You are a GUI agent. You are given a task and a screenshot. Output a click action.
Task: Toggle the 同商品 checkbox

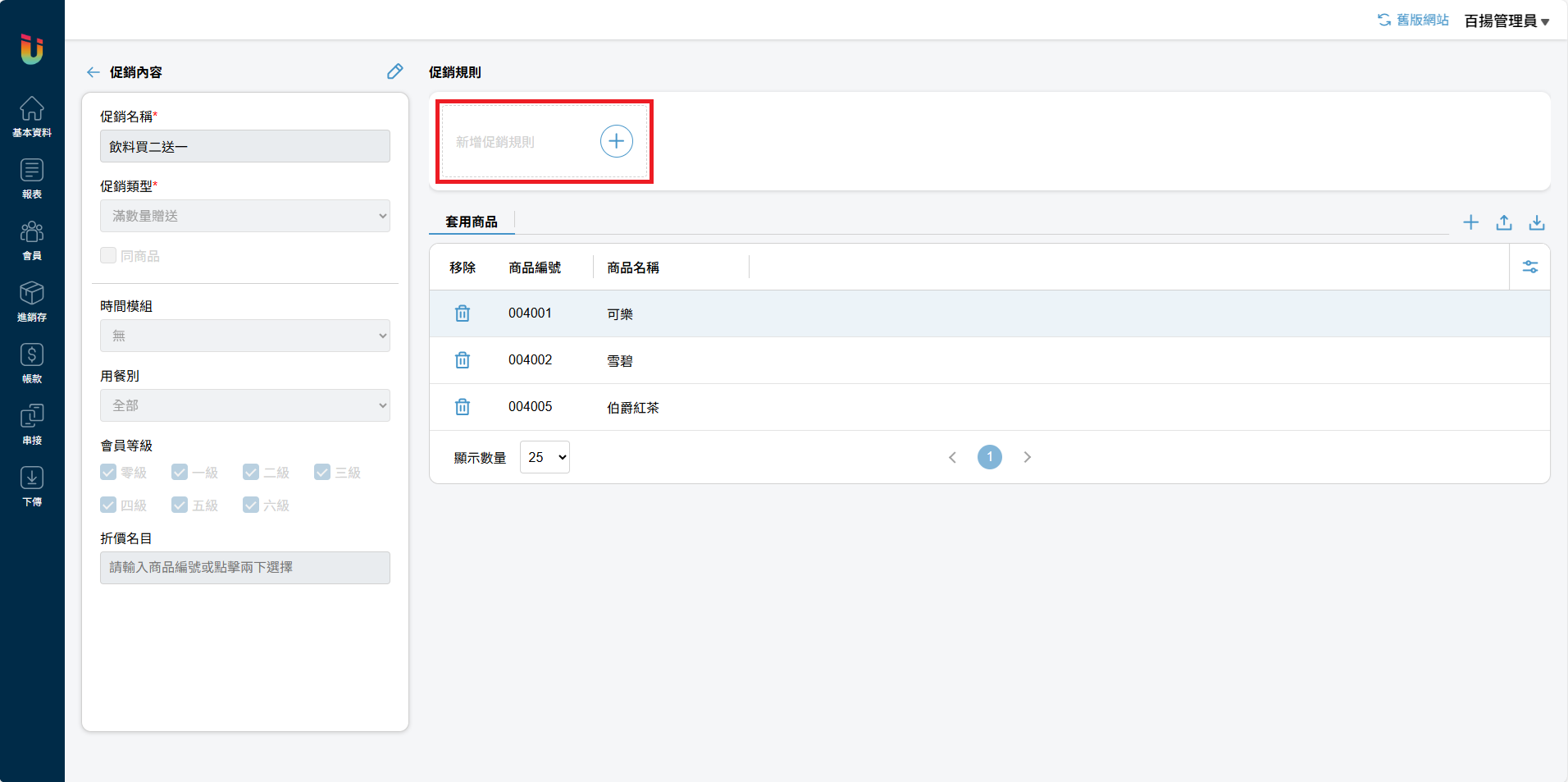[108, 256]
